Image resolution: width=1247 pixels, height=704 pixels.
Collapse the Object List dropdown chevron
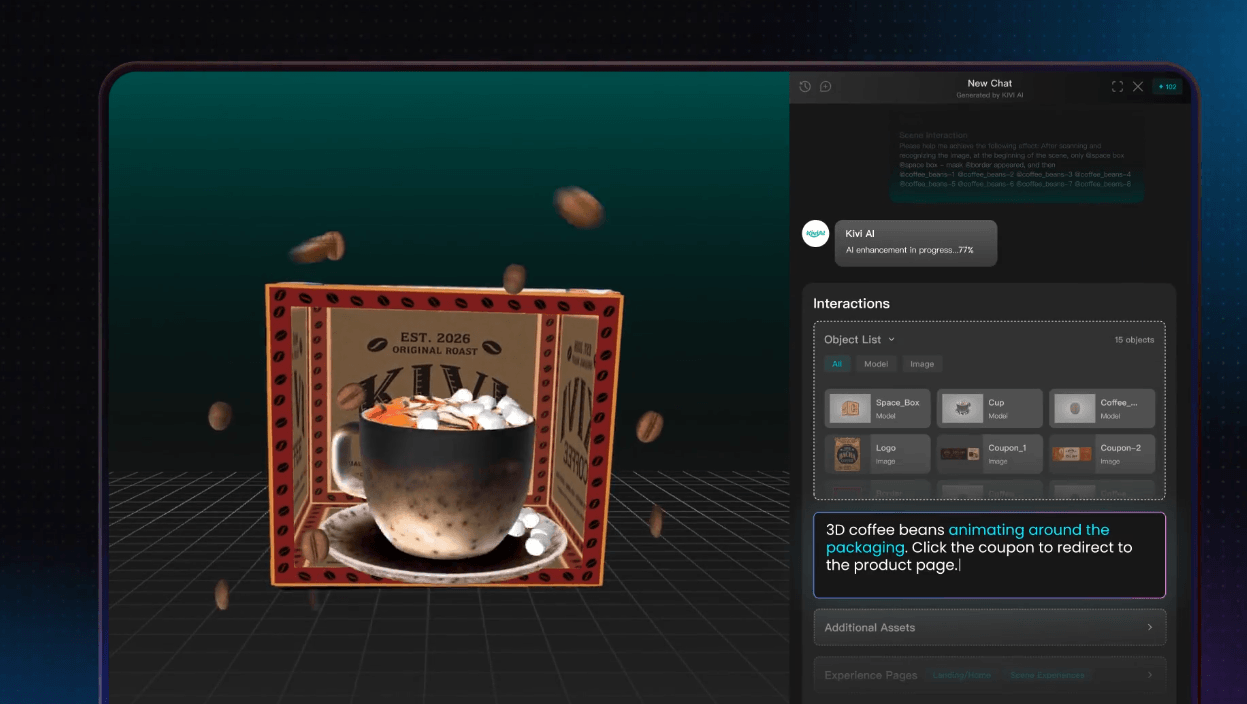pyautogui.click(x=892, y=340)
